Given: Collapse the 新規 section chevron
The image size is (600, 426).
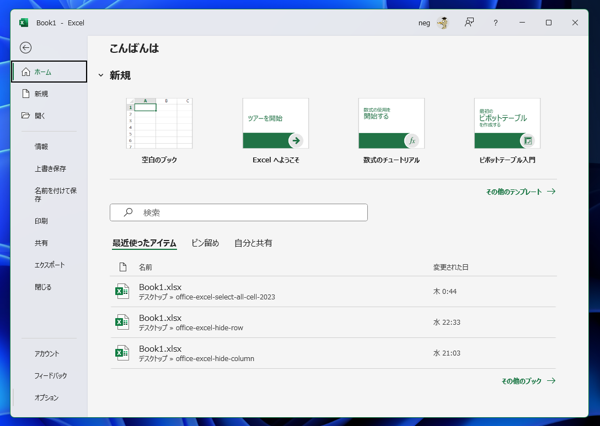Looking at the screenshot, I should 101,75.
